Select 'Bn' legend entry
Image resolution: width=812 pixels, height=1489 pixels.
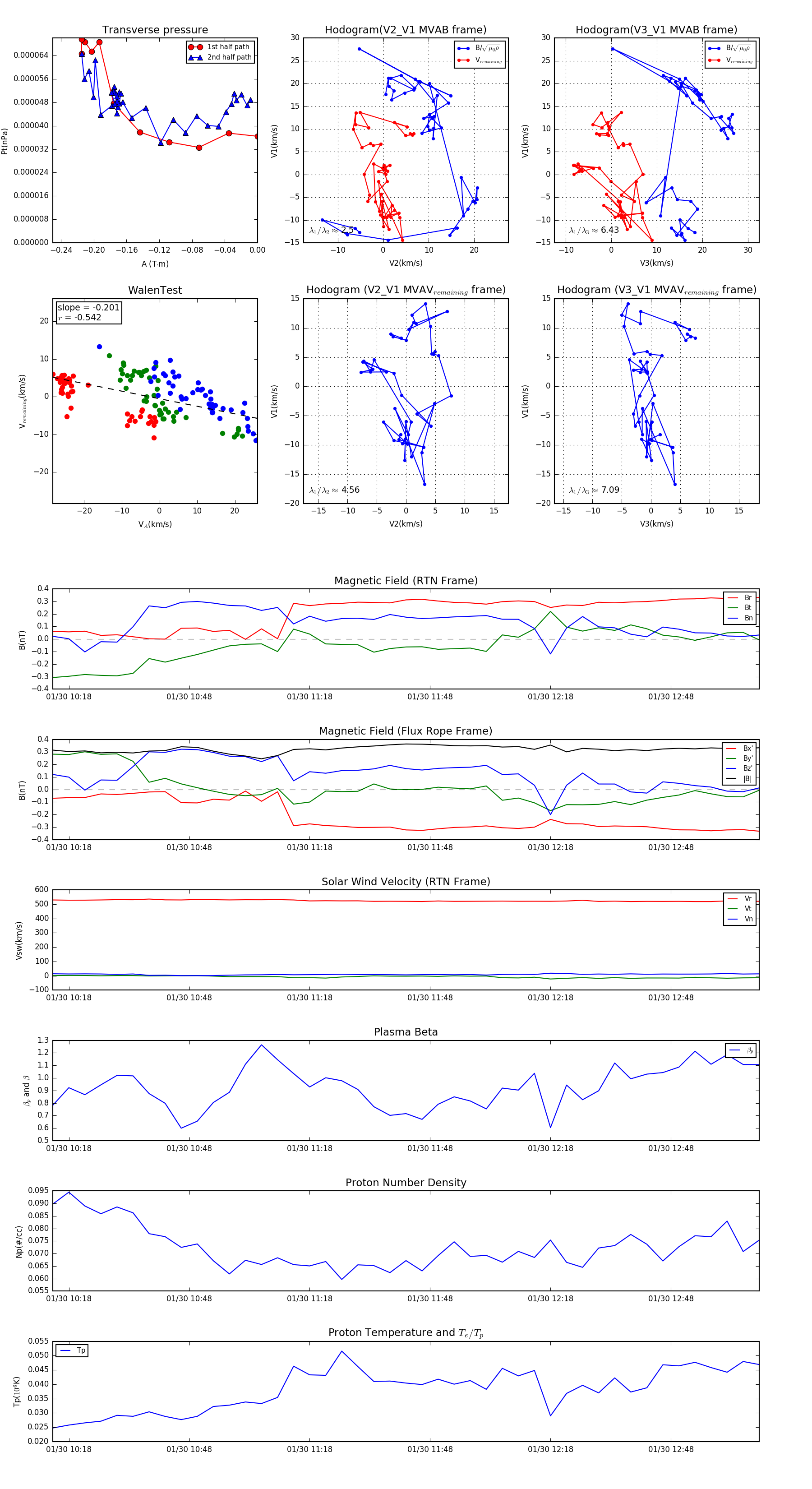point(740,618)
